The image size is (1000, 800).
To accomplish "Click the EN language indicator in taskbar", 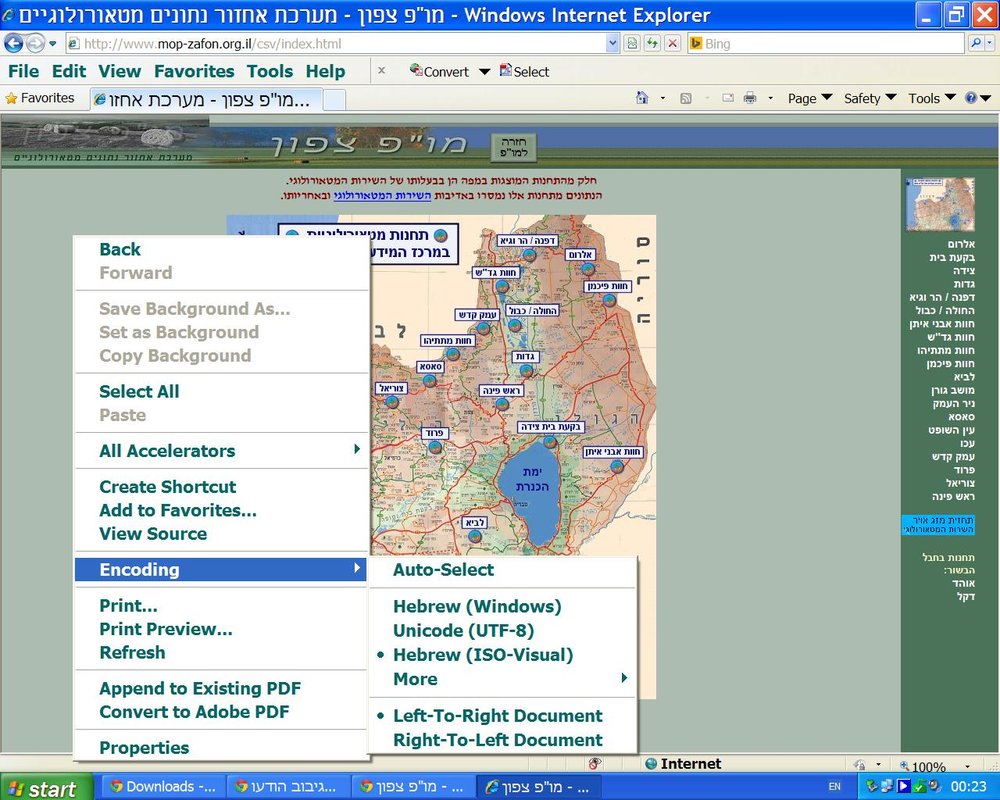I will click(834, 787).
